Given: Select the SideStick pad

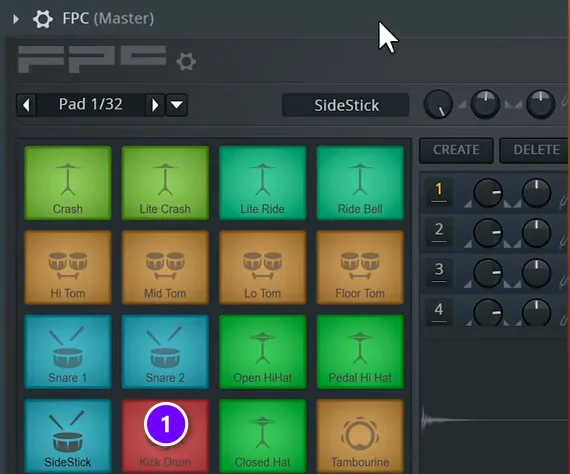Looking at the screenshot, I should coord(68,436).
